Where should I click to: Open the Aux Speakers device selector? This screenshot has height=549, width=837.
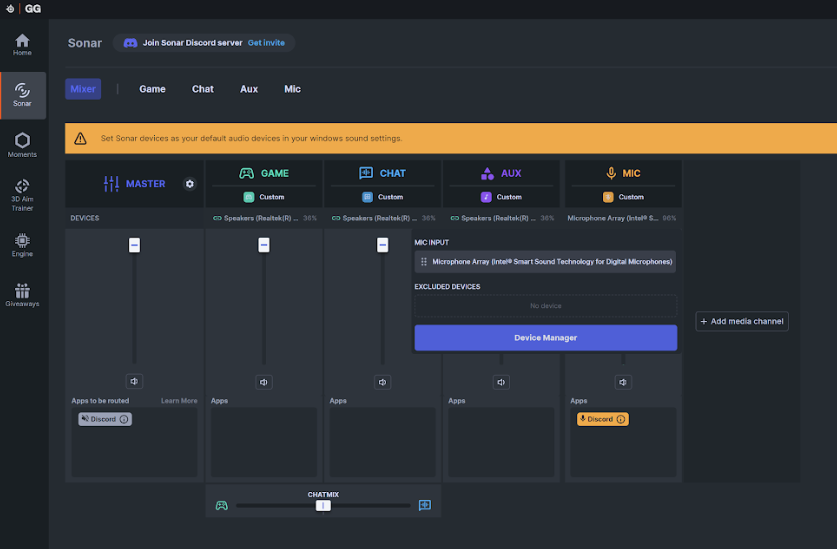[501, 218]
